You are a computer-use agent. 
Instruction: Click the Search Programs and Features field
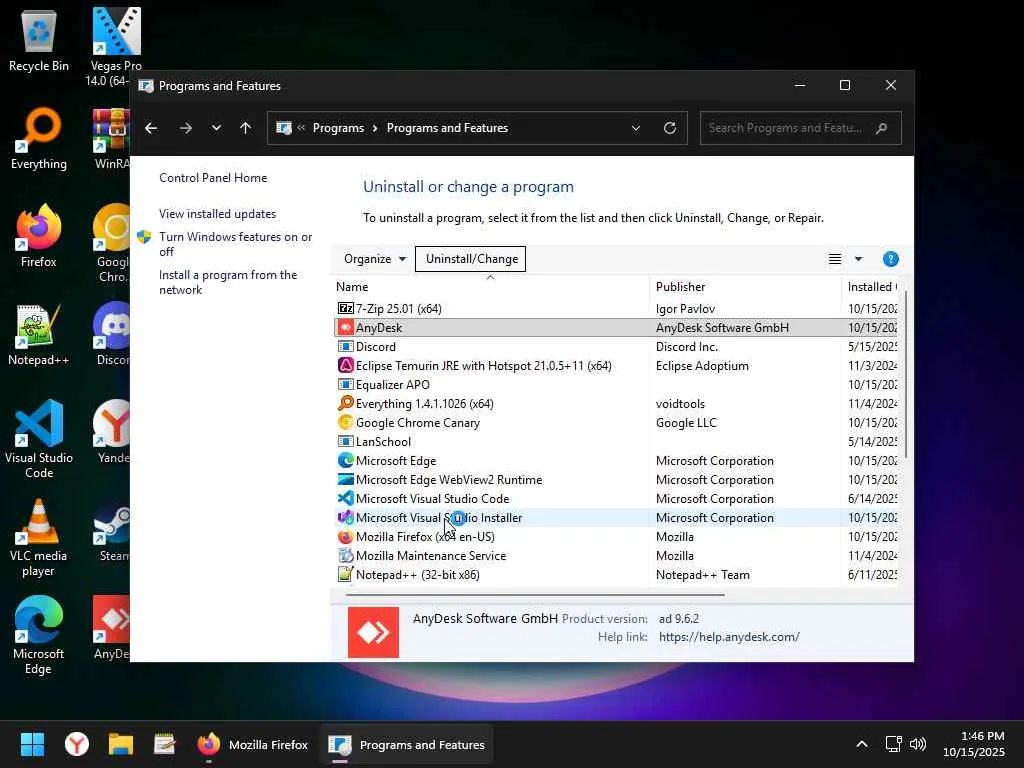(800, 128)
